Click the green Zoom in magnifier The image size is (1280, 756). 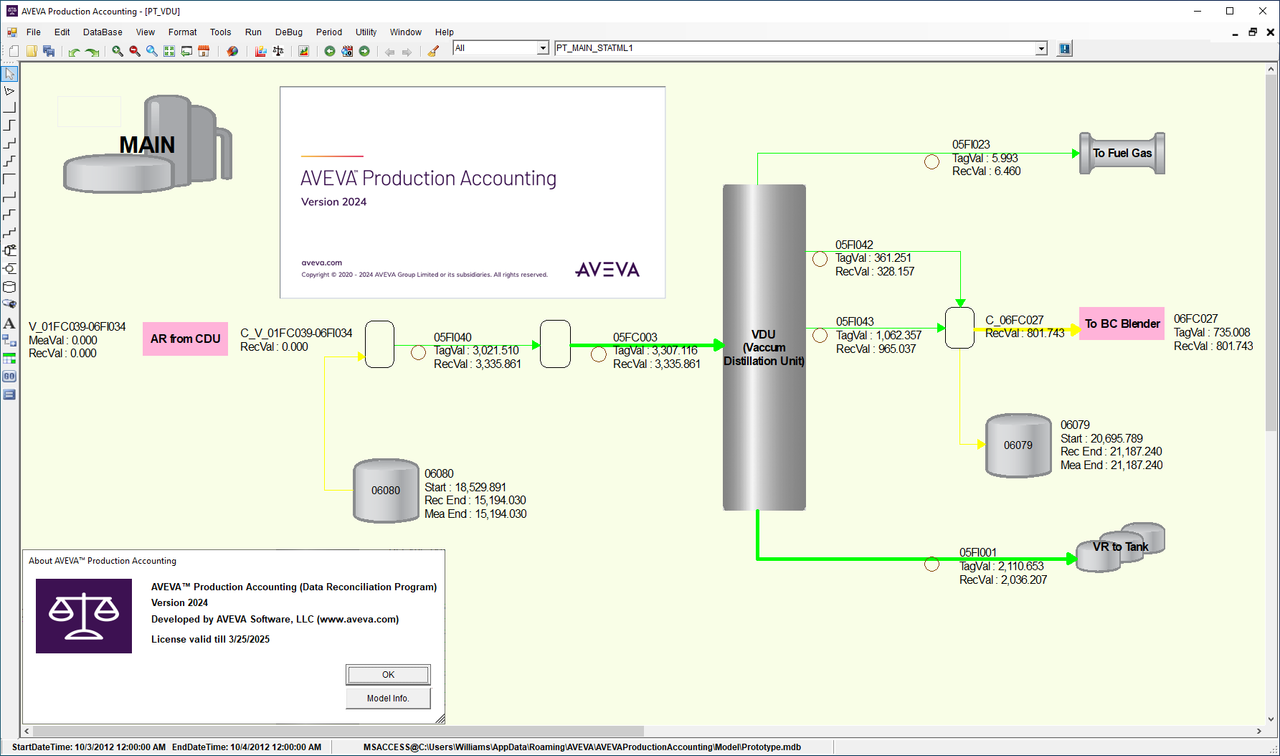tap(118, 51)
